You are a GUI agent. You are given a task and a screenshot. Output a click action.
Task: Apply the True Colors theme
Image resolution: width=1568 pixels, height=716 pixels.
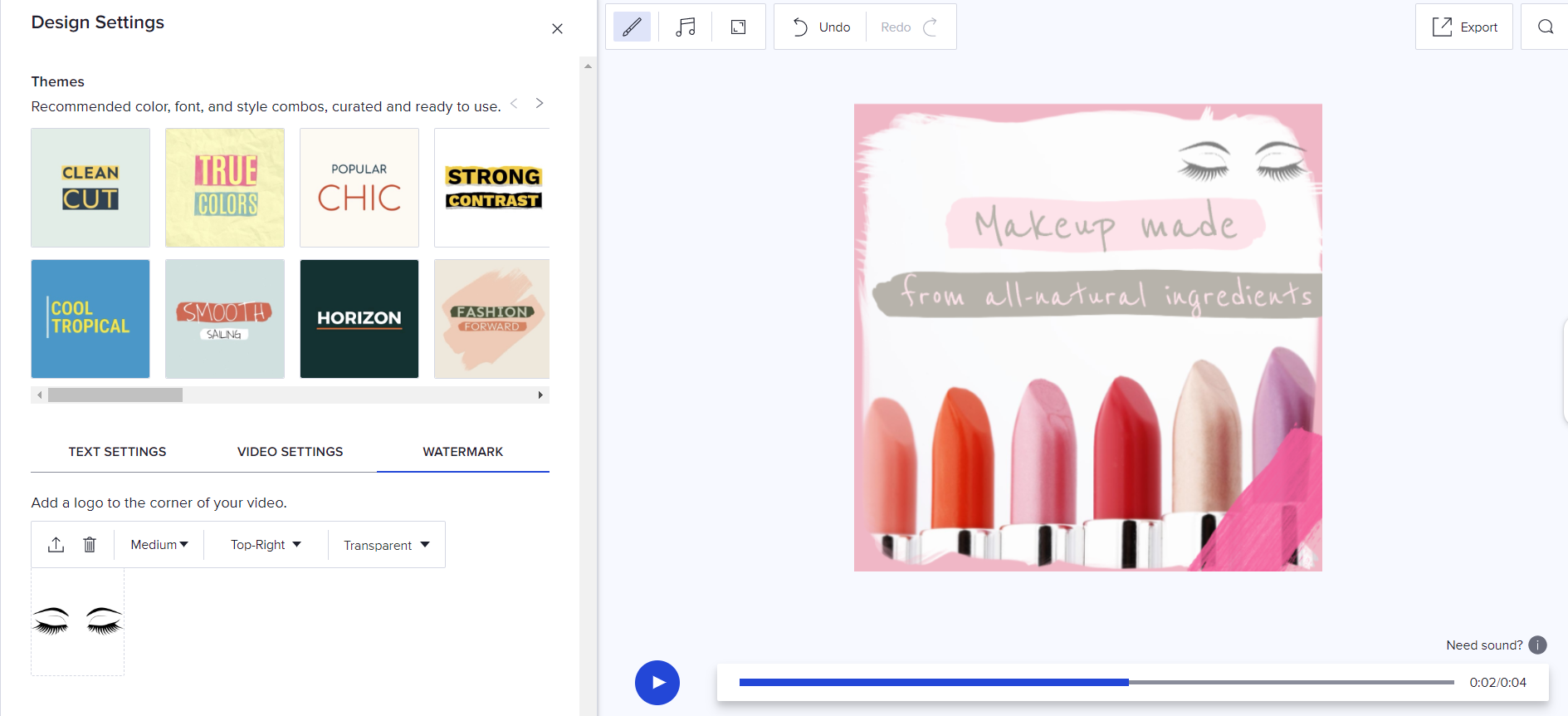point(225,188)
